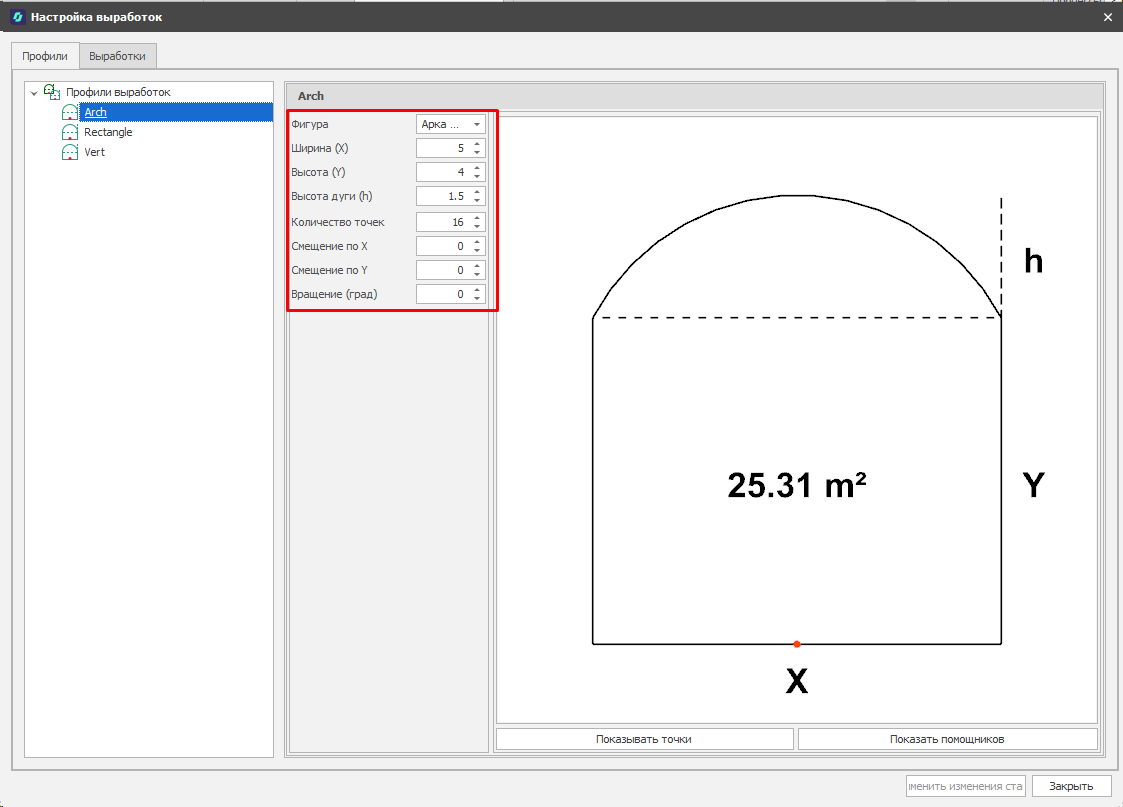This screenshot has height=807, width=1123.
Task: Click the red origin point in preview
Action: (796, 644)
